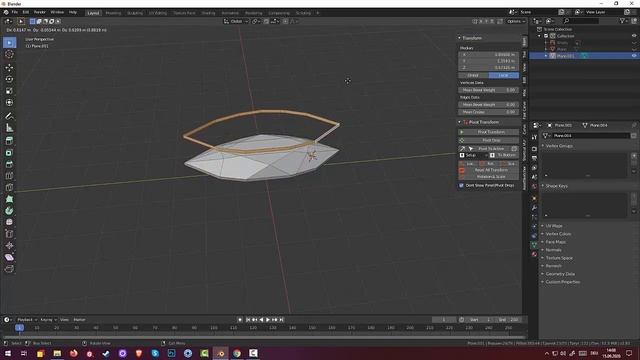Open the Modifiers properties tab
This screenshot has height=360, width=640.
pos(534,208)
